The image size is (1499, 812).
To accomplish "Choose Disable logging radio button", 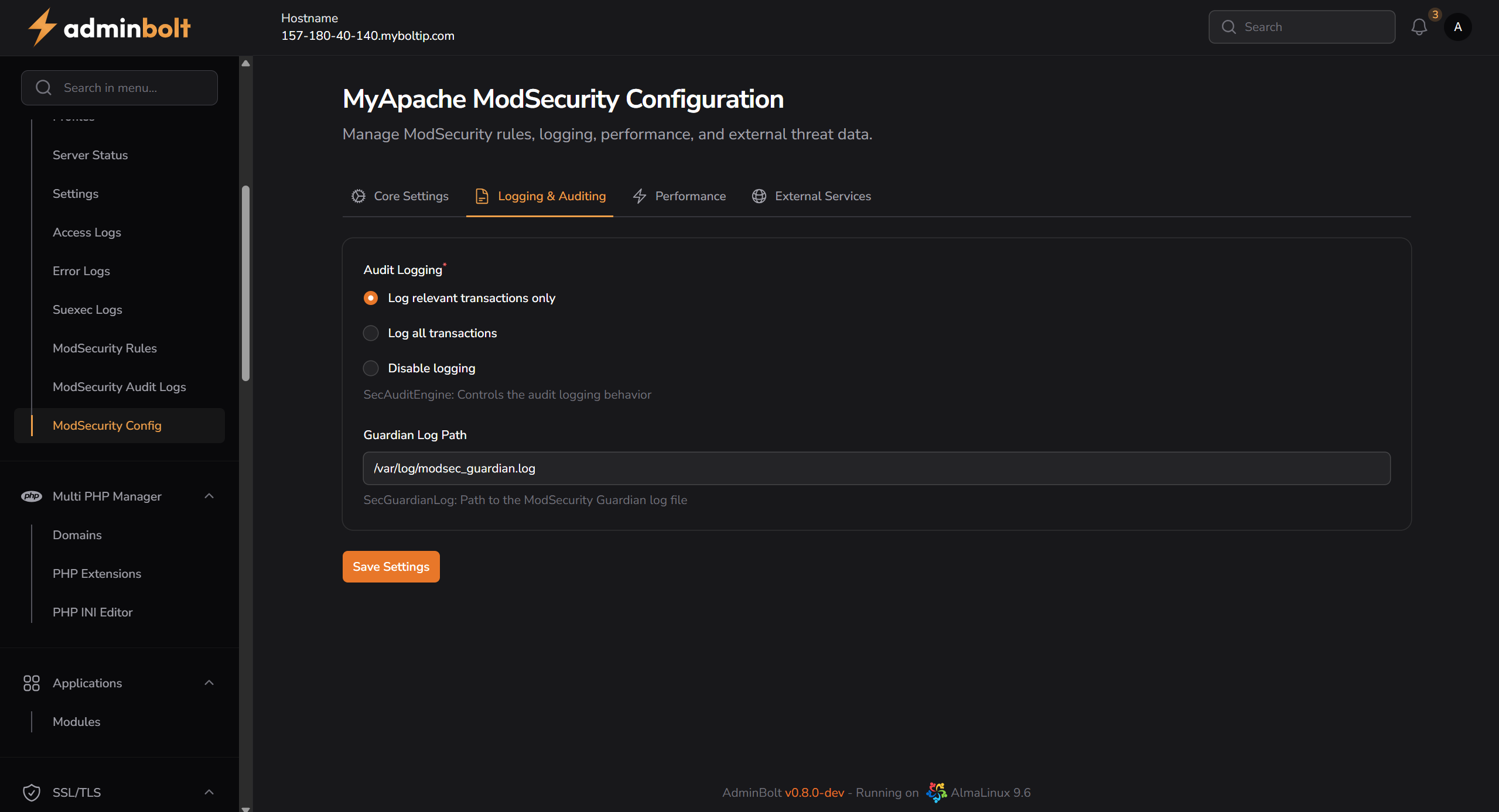I will coord(371,368).
